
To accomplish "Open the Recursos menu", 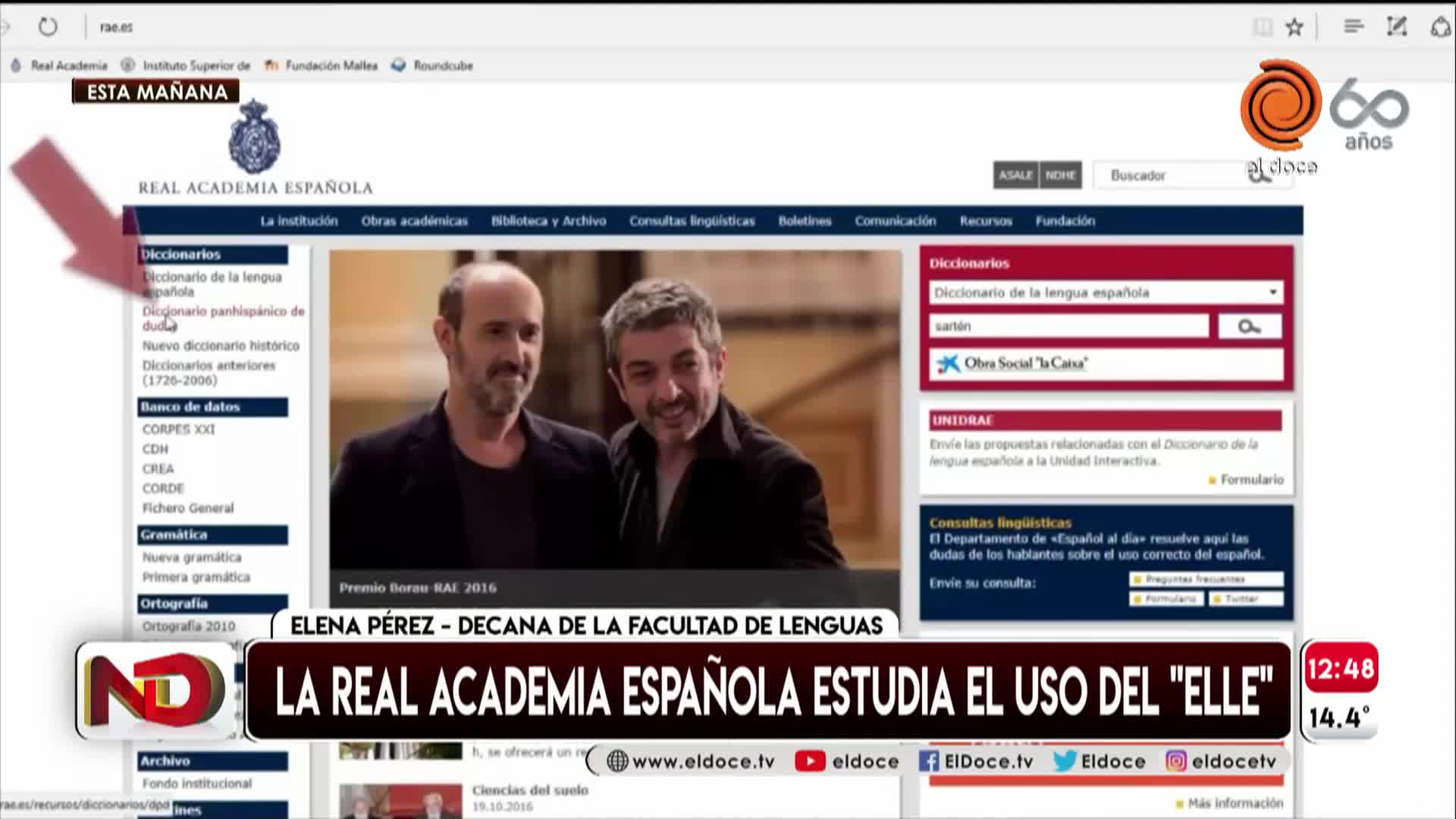I will coord(986,221).
